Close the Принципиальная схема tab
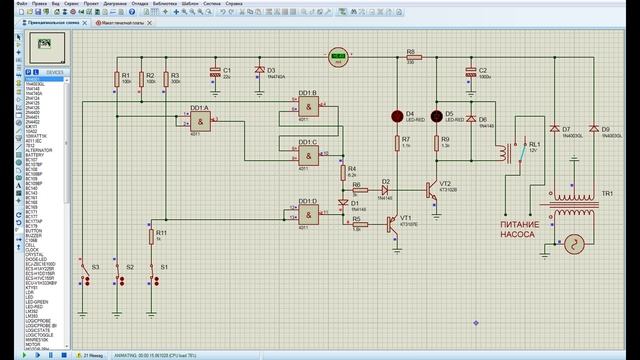 tap(85, 23)
